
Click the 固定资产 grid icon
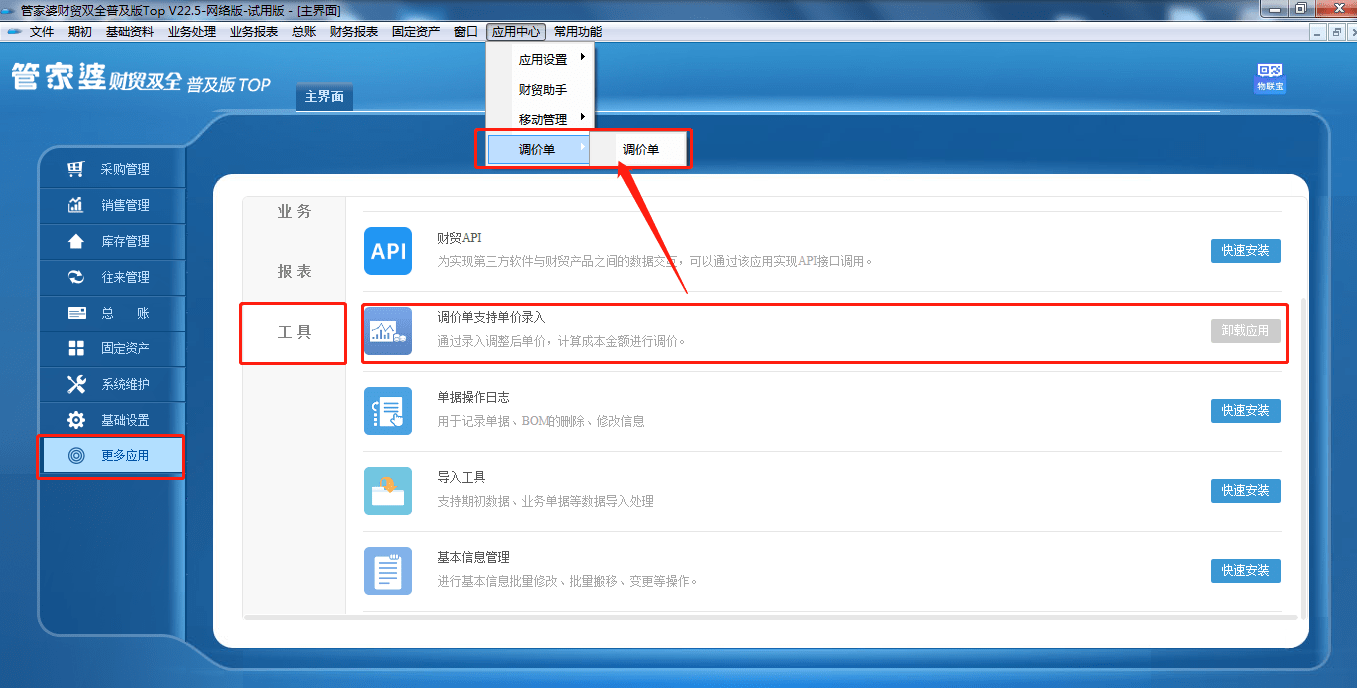click(76, 348)
